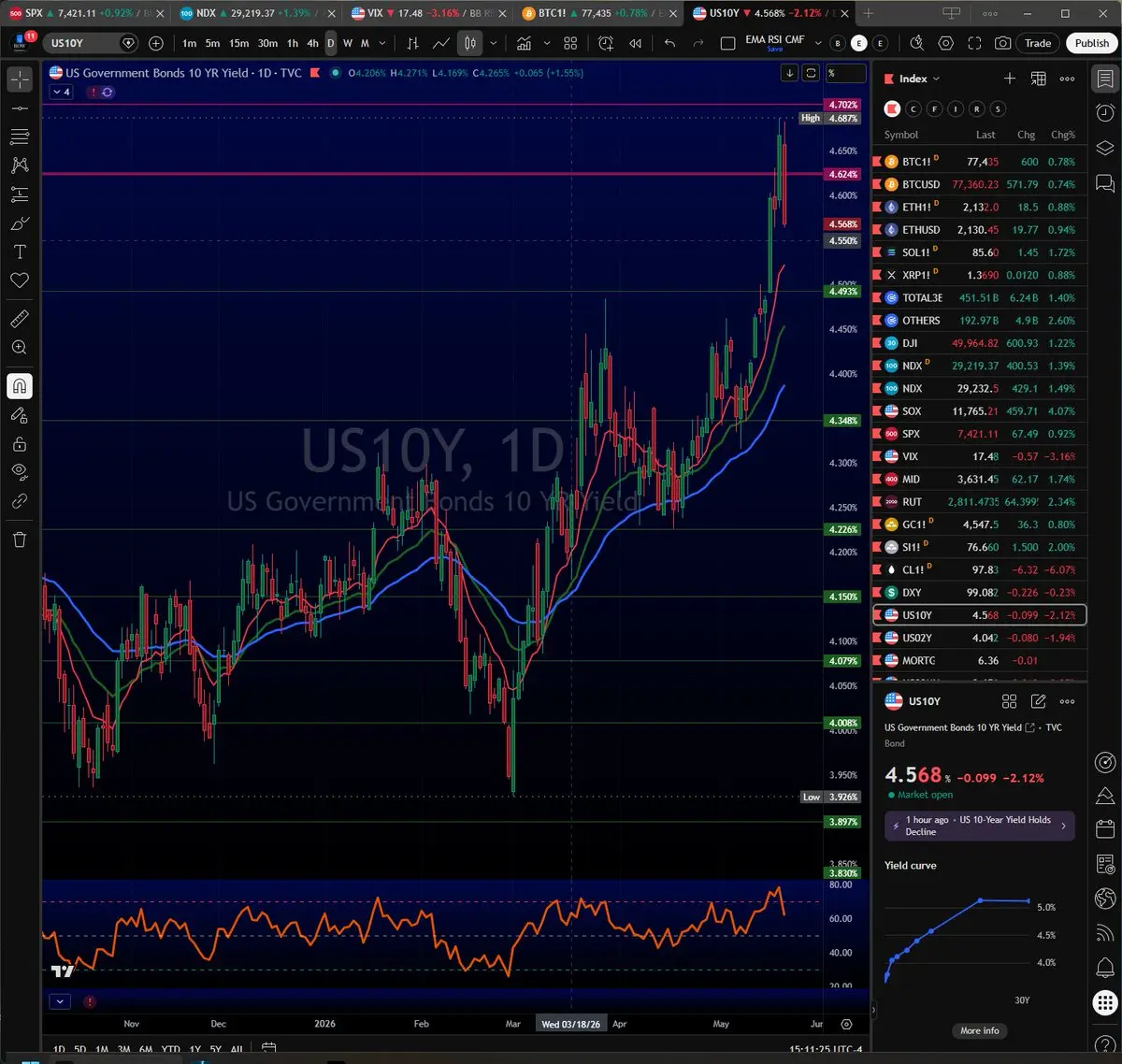This screenshot has height=1064, width=1122.
Task: Toggle stay in drawing mode
Action: pyautogui.click(x=20, y=415)
